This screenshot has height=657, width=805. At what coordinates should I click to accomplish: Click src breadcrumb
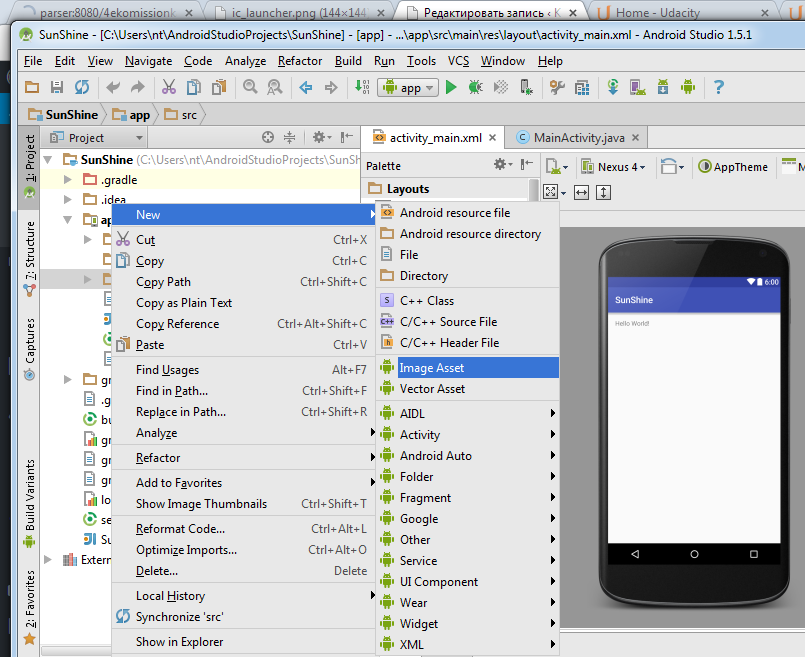point(181,115)
